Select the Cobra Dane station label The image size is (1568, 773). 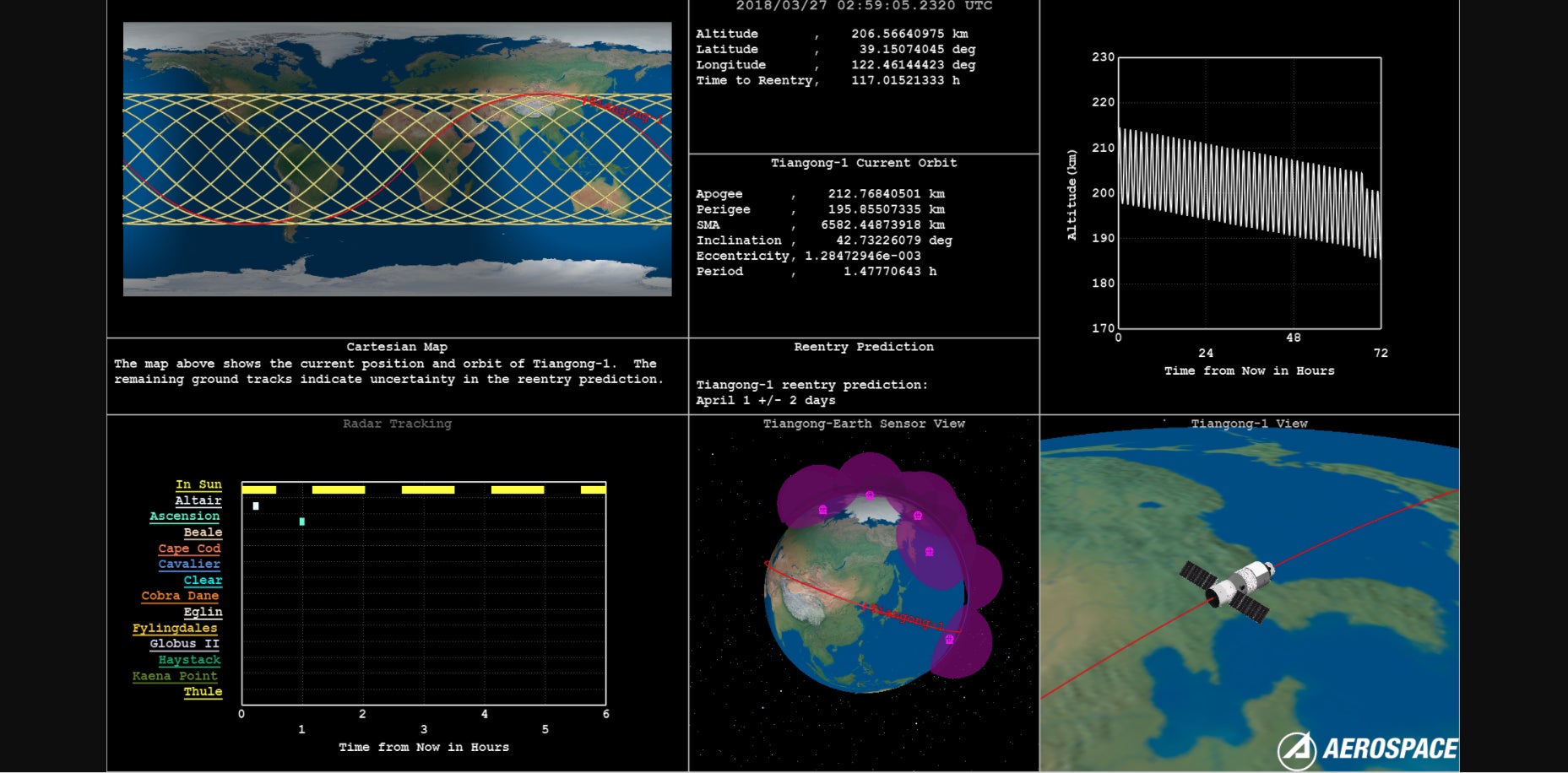tap(180, 596)
